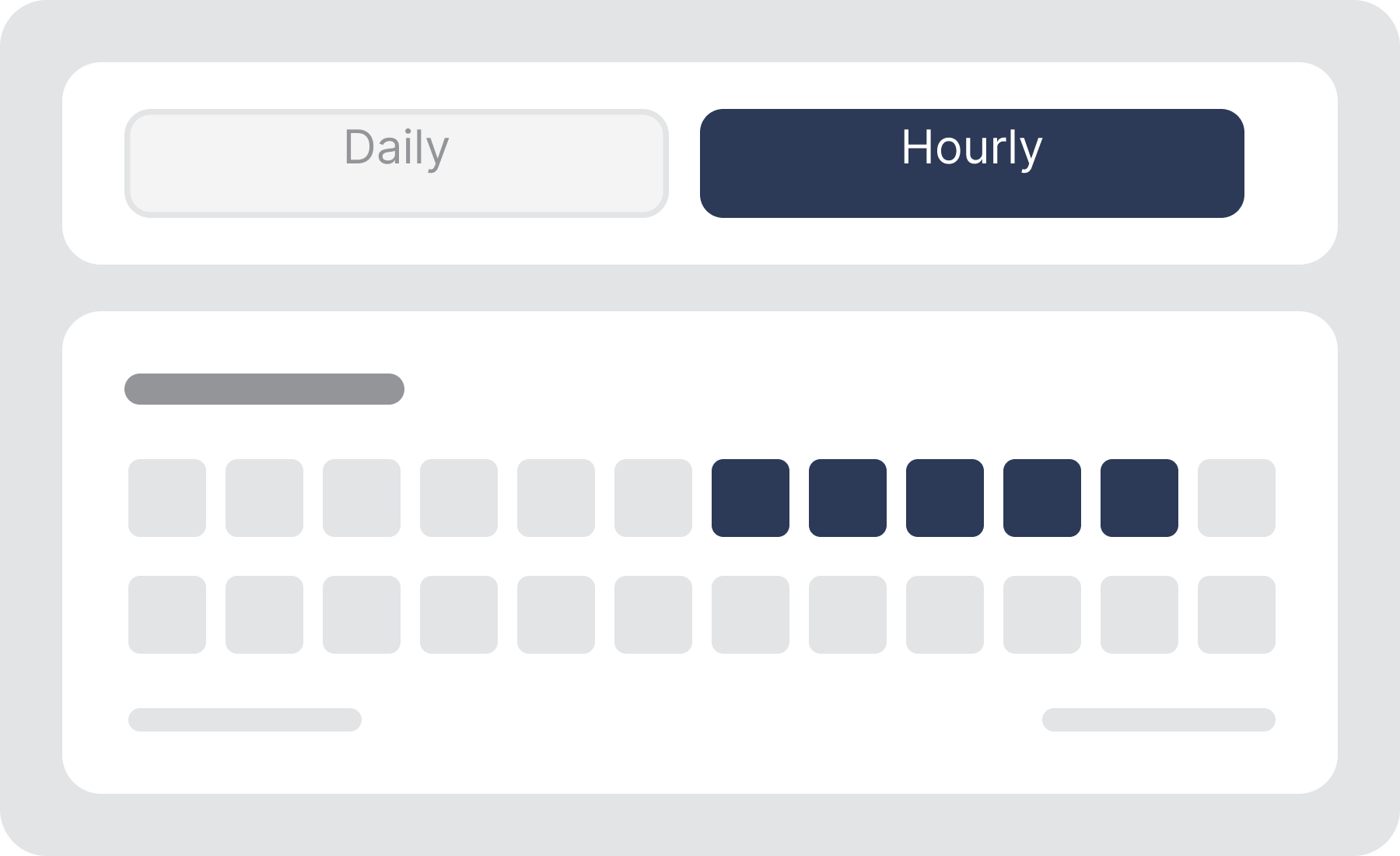Screen dimensions: 1400x856
Task: Deselect the first dark blue hour block
Action: [x=751, y=498]
